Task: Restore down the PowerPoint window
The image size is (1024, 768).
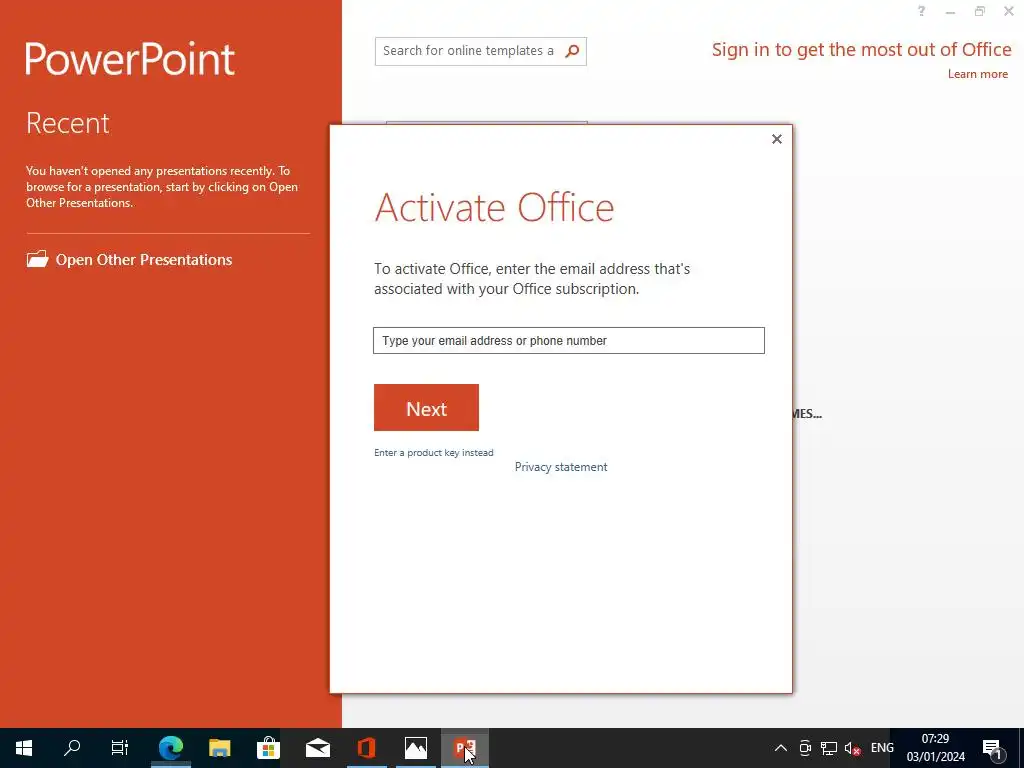Action: click(x=980, y=11)
